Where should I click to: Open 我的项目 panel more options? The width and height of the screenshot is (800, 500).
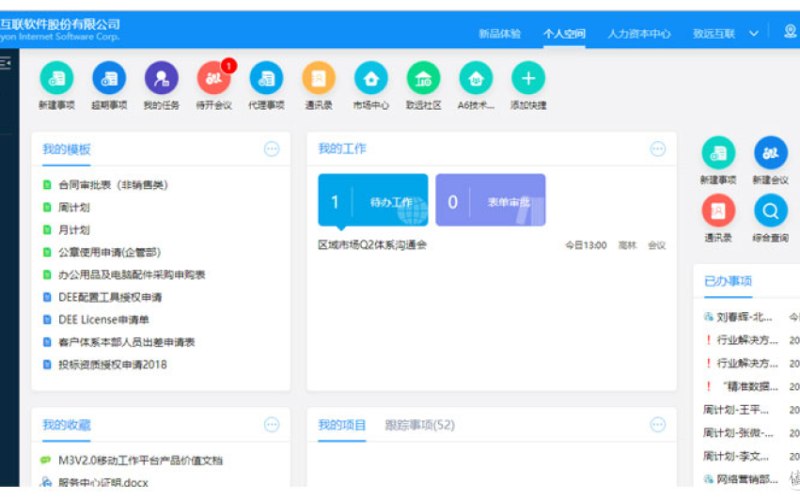pyautogui.click(x=658, y=424)
